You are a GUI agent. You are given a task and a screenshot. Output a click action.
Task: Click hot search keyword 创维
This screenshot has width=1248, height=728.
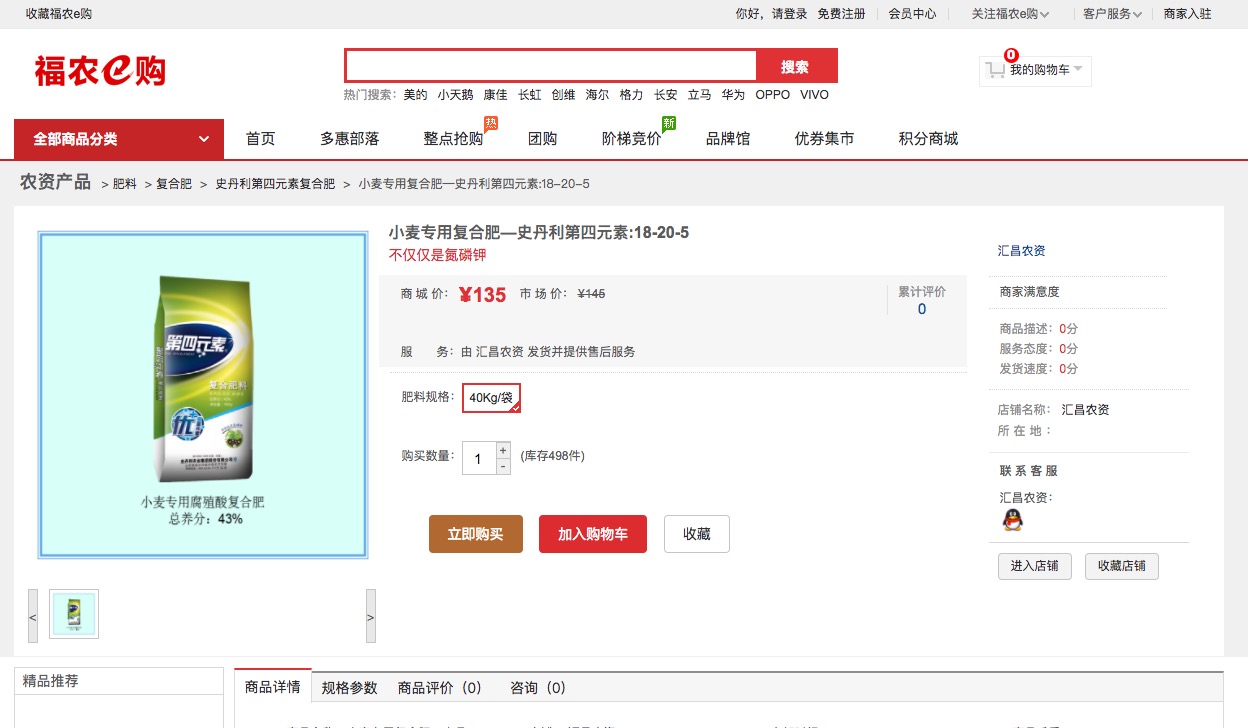click(564, 95)
